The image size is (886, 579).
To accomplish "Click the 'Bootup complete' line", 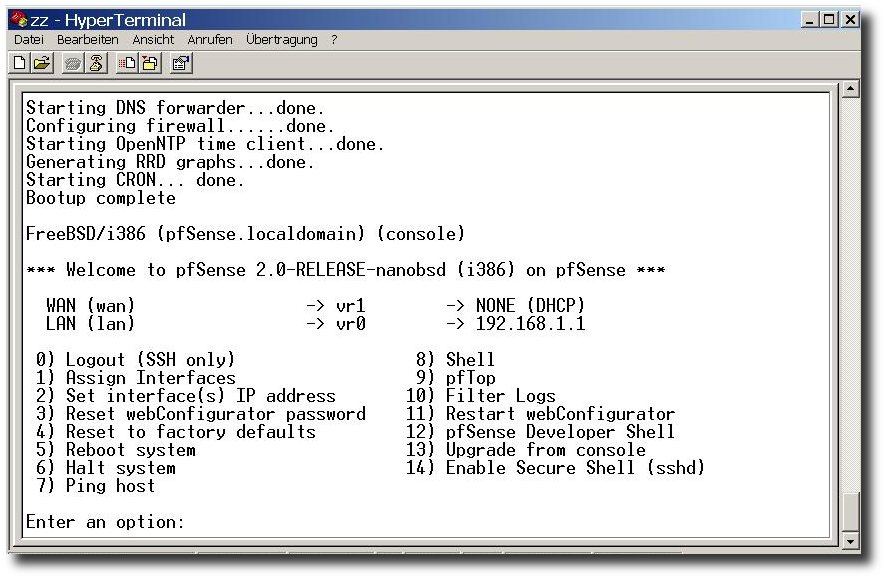I will [x=101, y=198].
